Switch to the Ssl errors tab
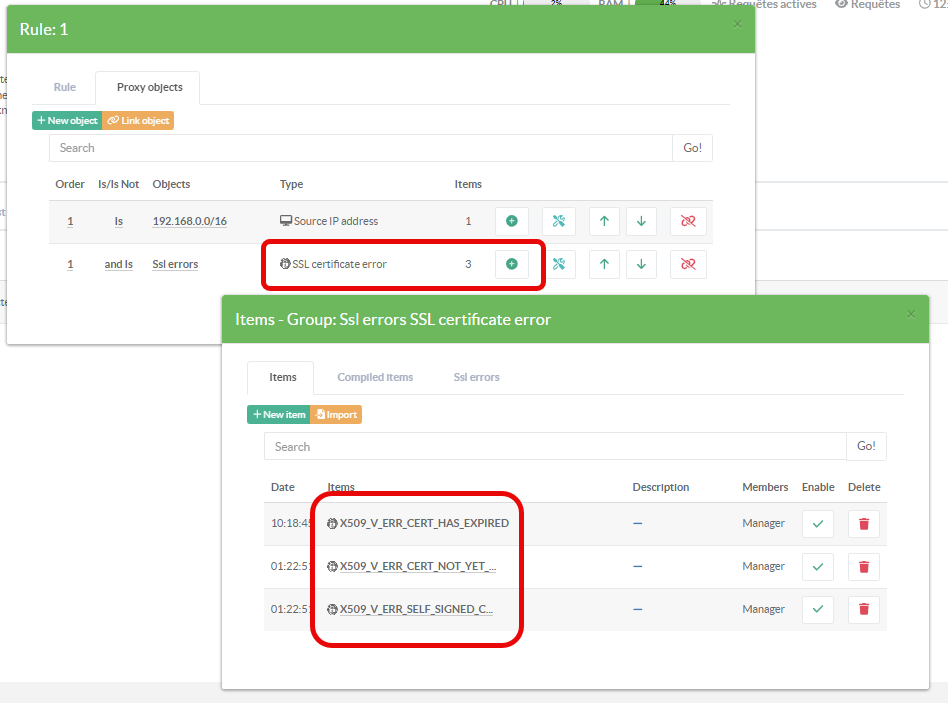 (x=476, y=377)
